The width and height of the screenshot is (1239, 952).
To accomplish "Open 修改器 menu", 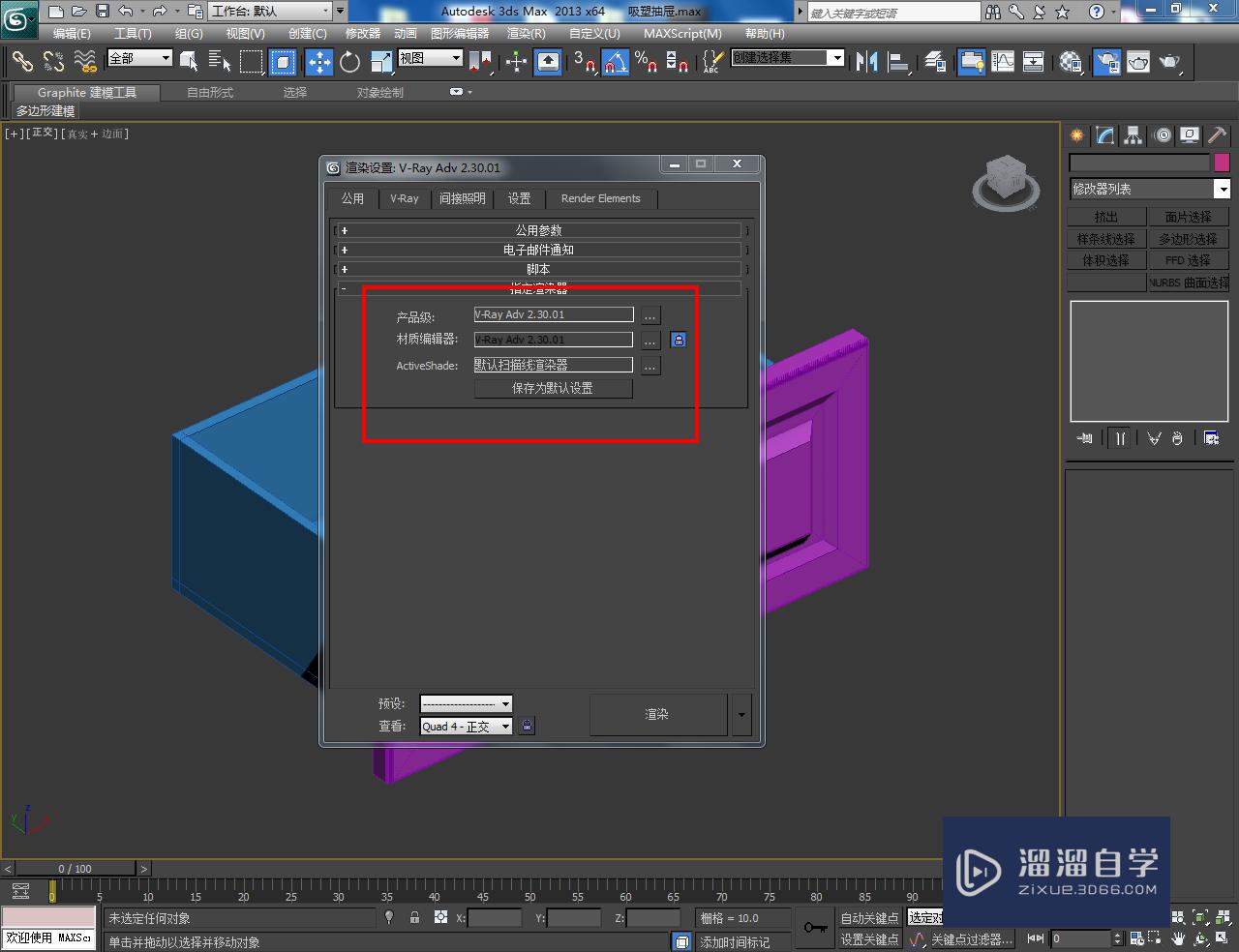I will tap(363, 33).
